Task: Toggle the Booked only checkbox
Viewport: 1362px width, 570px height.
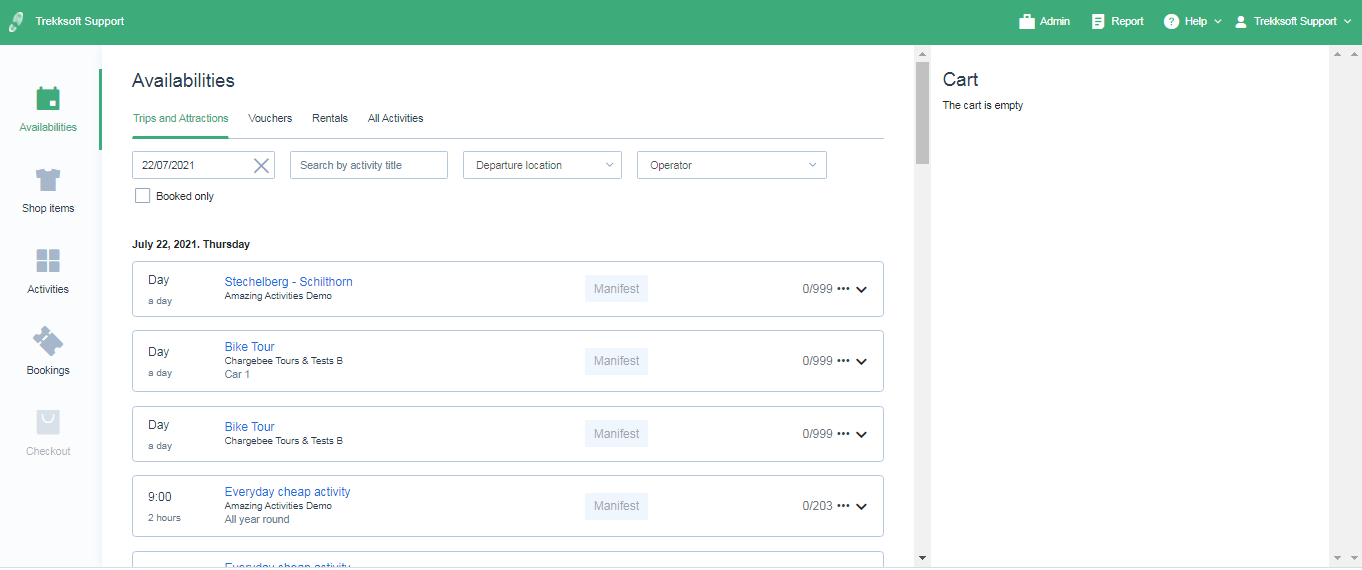Action: coord(143,196)
